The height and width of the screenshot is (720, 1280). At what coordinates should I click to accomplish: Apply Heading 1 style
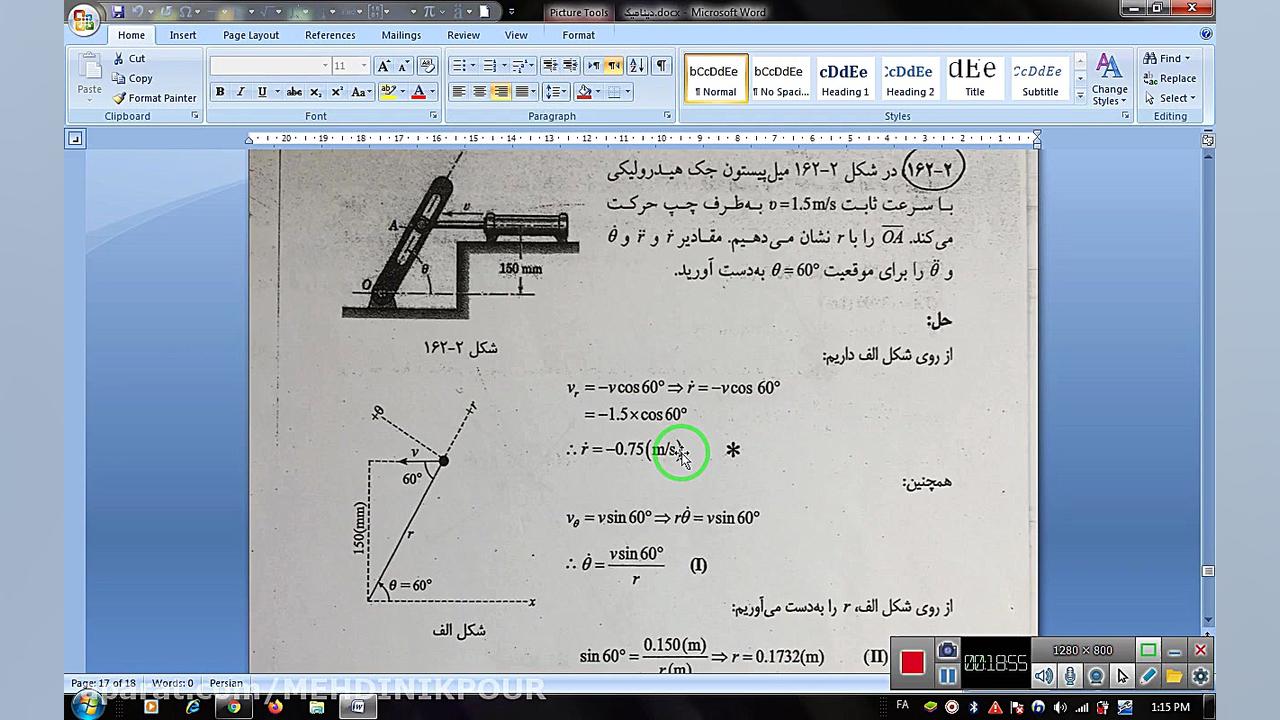click(844, 78)
